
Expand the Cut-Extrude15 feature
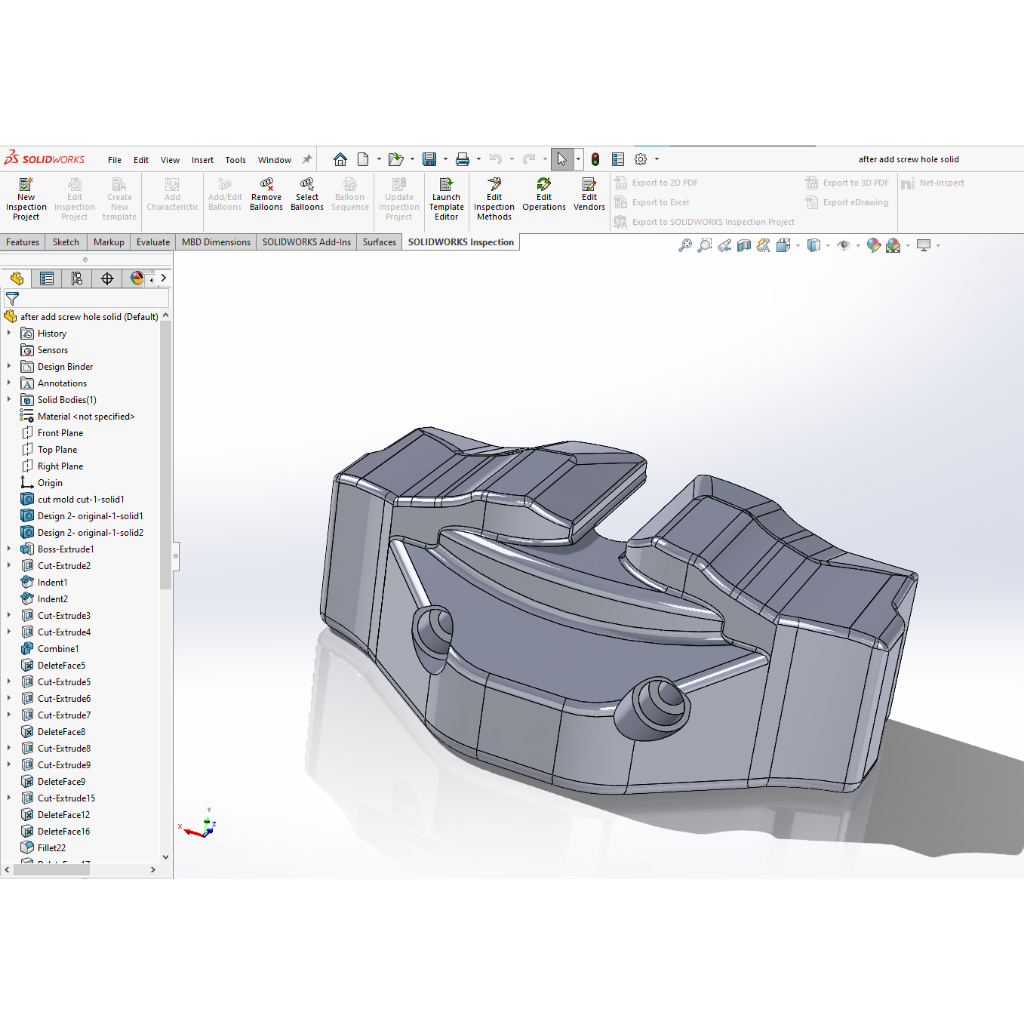9,797
